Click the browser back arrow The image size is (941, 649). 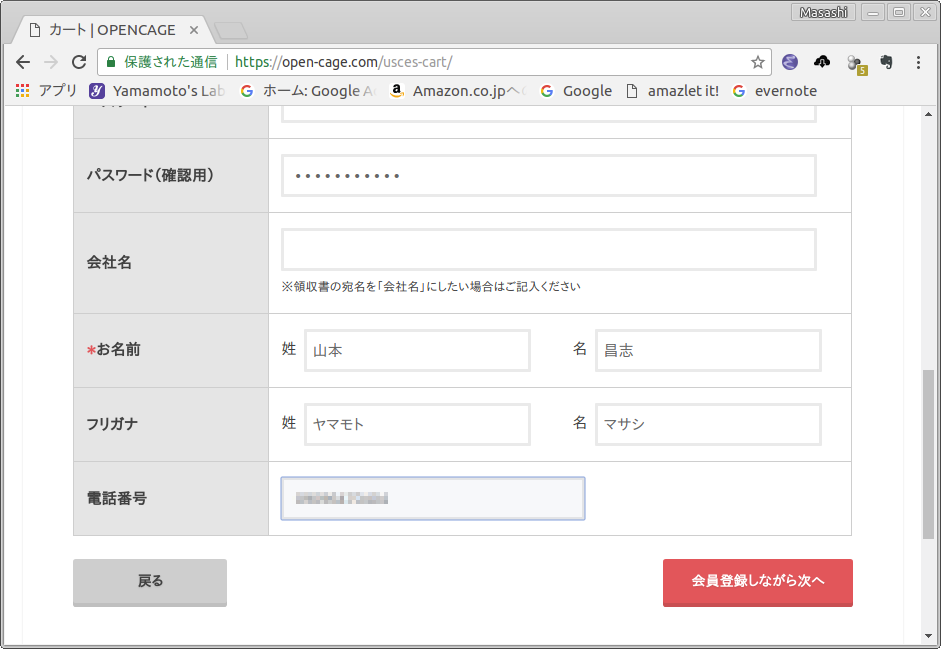coord(23,62)
